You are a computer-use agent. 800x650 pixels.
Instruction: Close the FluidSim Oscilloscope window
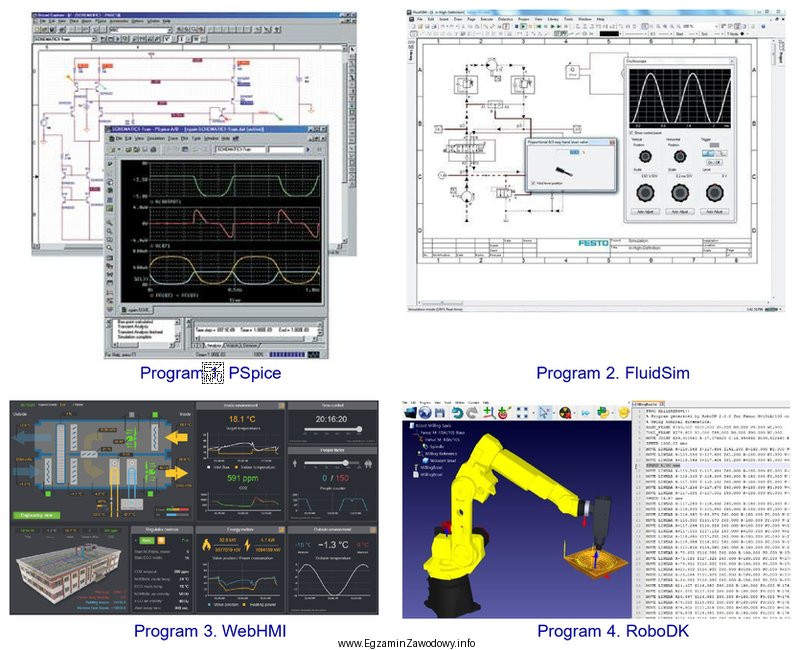(732, 61)
